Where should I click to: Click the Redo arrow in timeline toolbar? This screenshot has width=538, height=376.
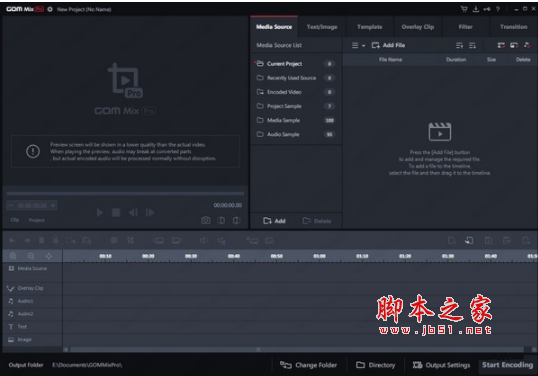pos(27,240)
